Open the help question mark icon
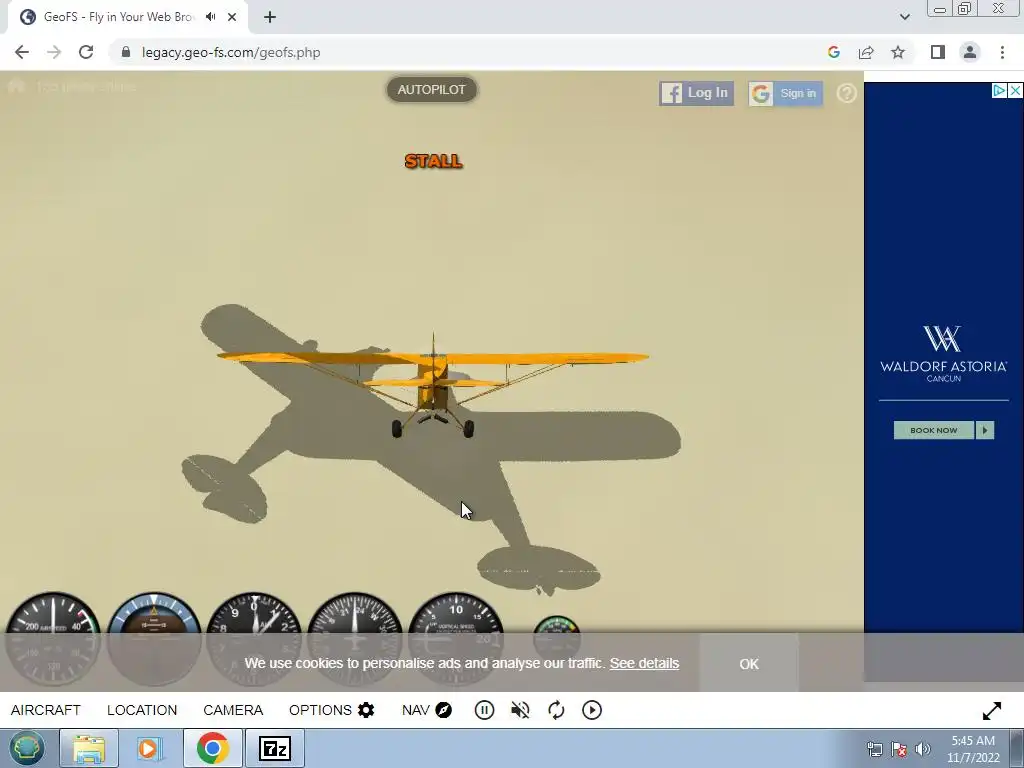Screen dimensions: 1024x768 [x=846, y=93]
